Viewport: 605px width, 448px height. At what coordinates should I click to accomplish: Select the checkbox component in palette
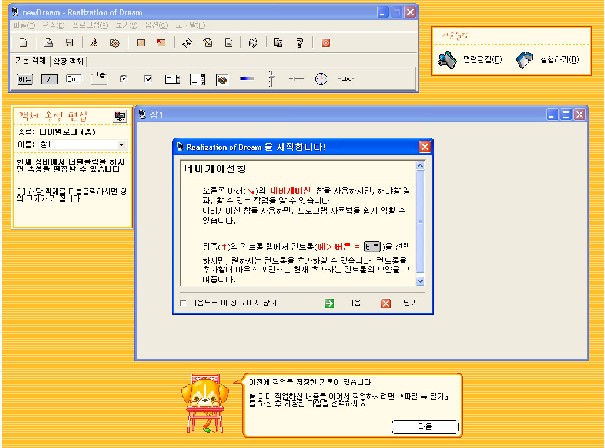pos(147,78)
